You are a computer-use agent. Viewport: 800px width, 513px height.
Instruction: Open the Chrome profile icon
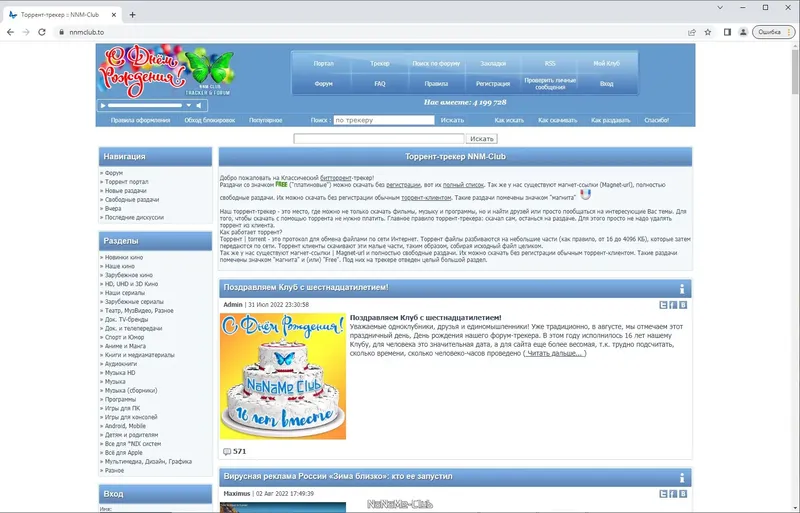[x=743, y=32]
